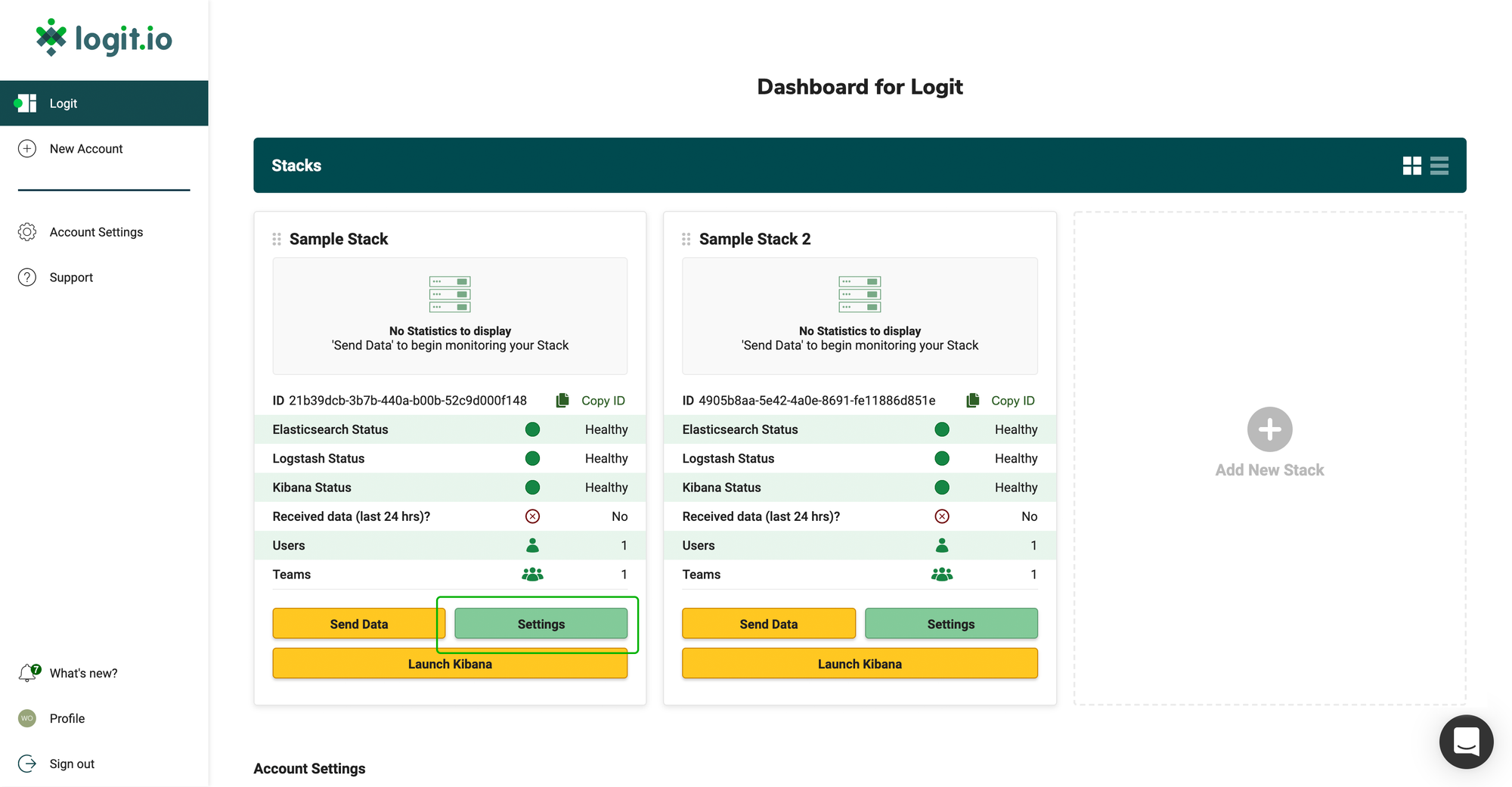Open What's new notifications

pyautogui.click(x=83, y=673)
